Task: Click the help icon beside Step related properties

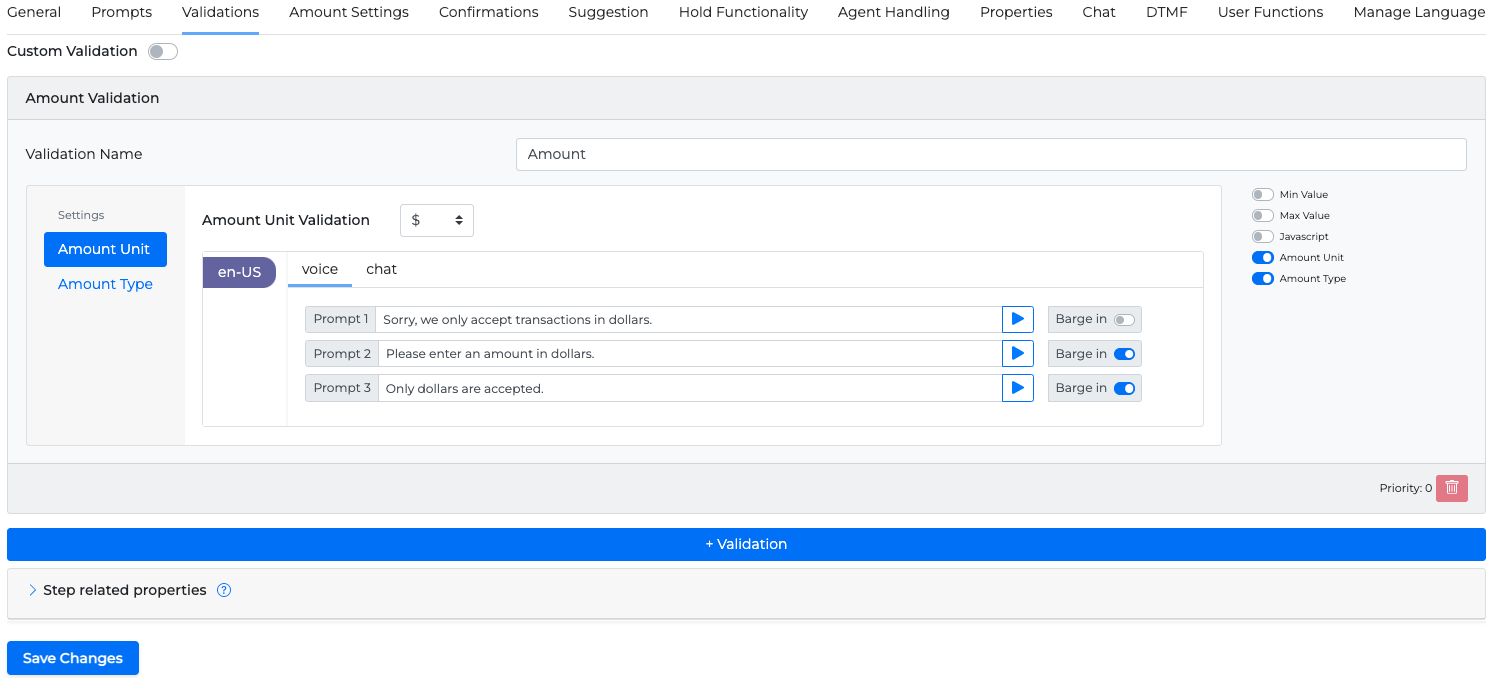Action: (224, 590)
